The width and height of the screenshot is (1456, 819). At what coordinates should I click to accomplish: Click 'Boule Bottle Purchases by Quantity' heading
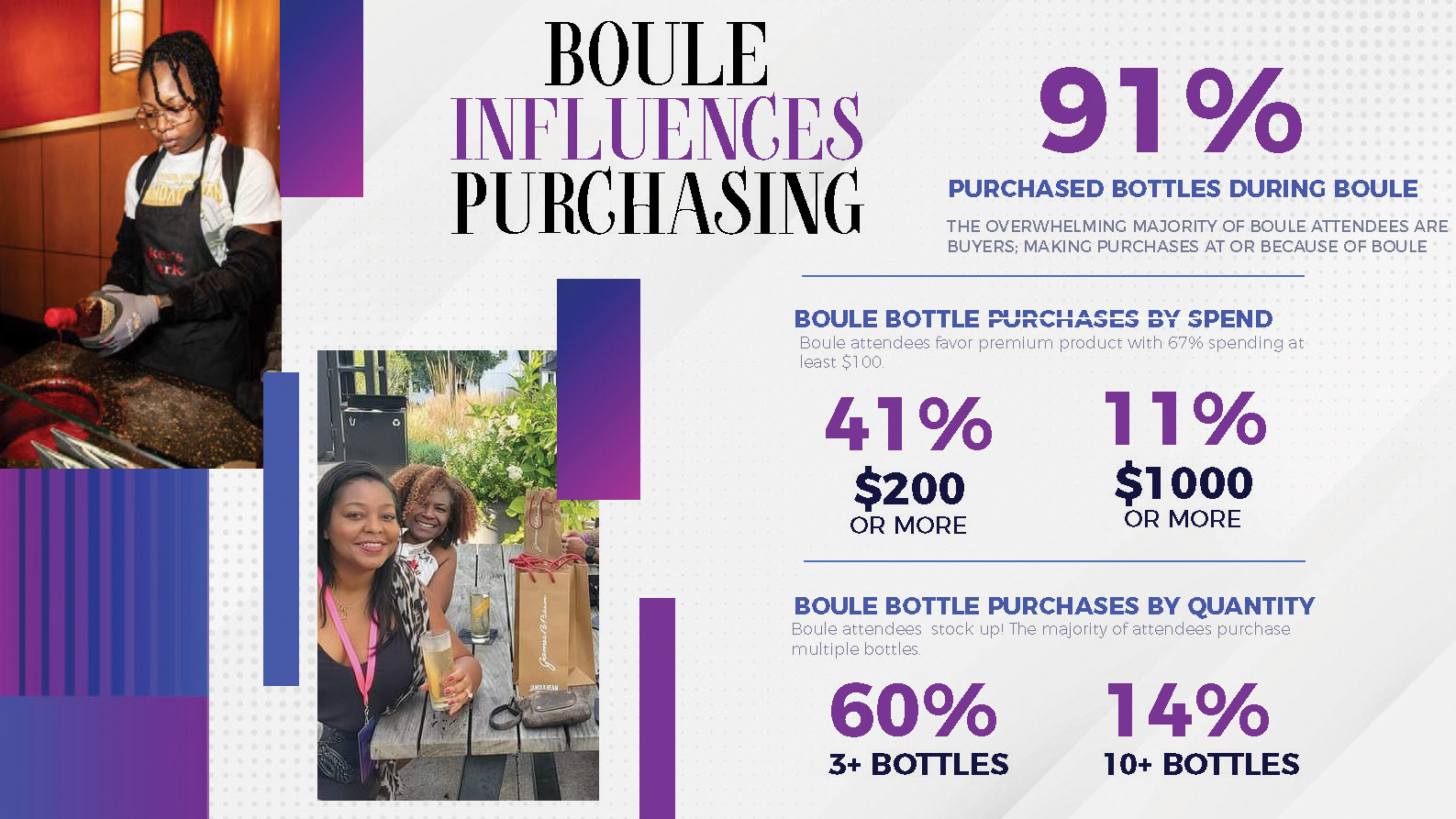(1054, 606)
